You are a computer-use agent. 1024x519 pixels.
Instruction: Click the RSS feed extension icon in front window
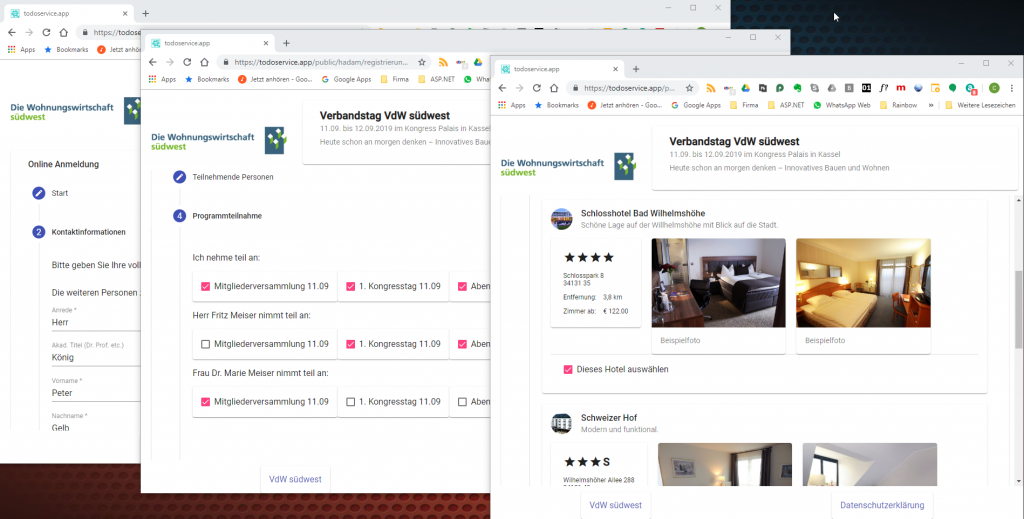pos(711,88)
